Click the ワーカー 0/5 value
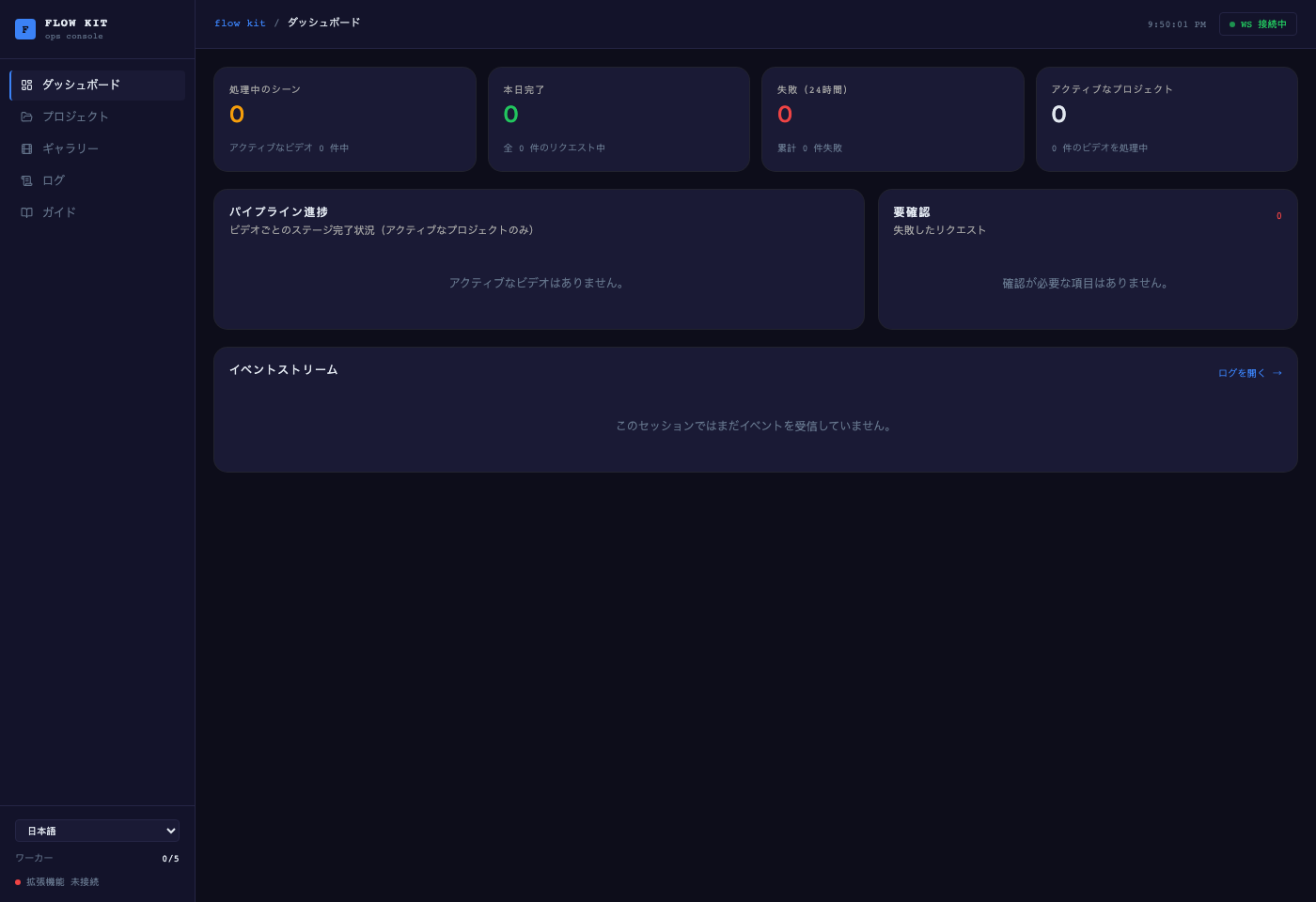The width and height of the screenshot is (1316, 902). (170, 859)
